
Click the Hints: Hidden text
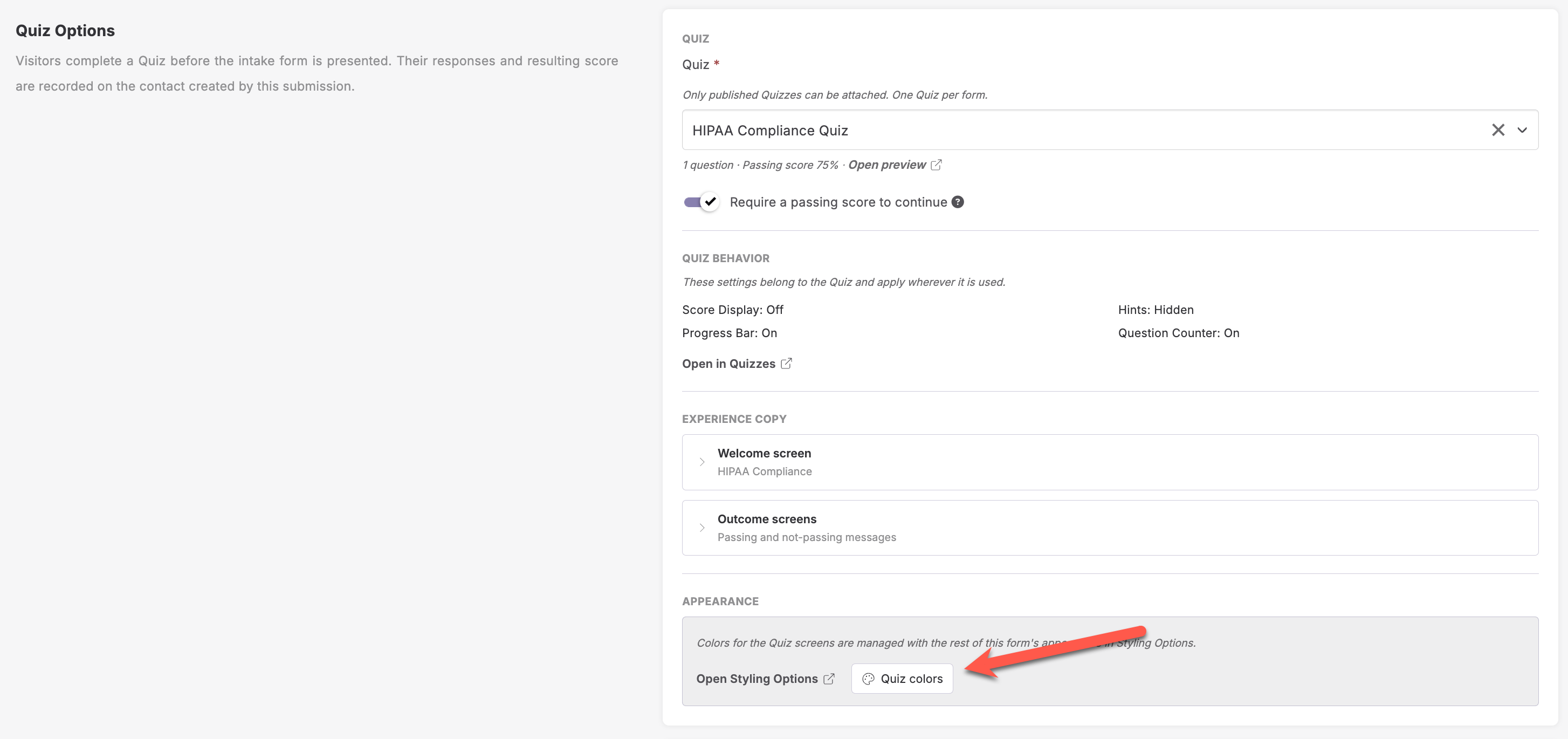point(1156,310)
